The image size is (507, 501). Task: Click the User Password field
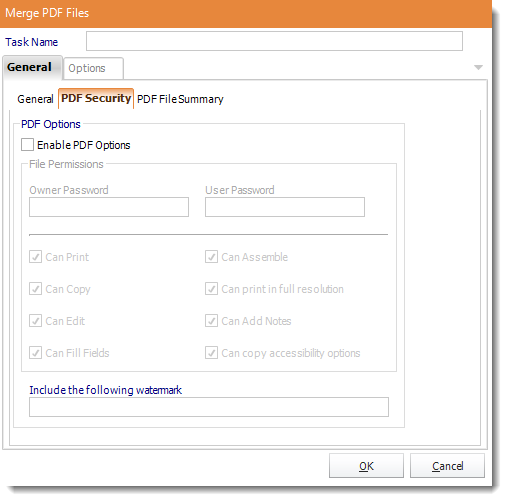point(285,207)
